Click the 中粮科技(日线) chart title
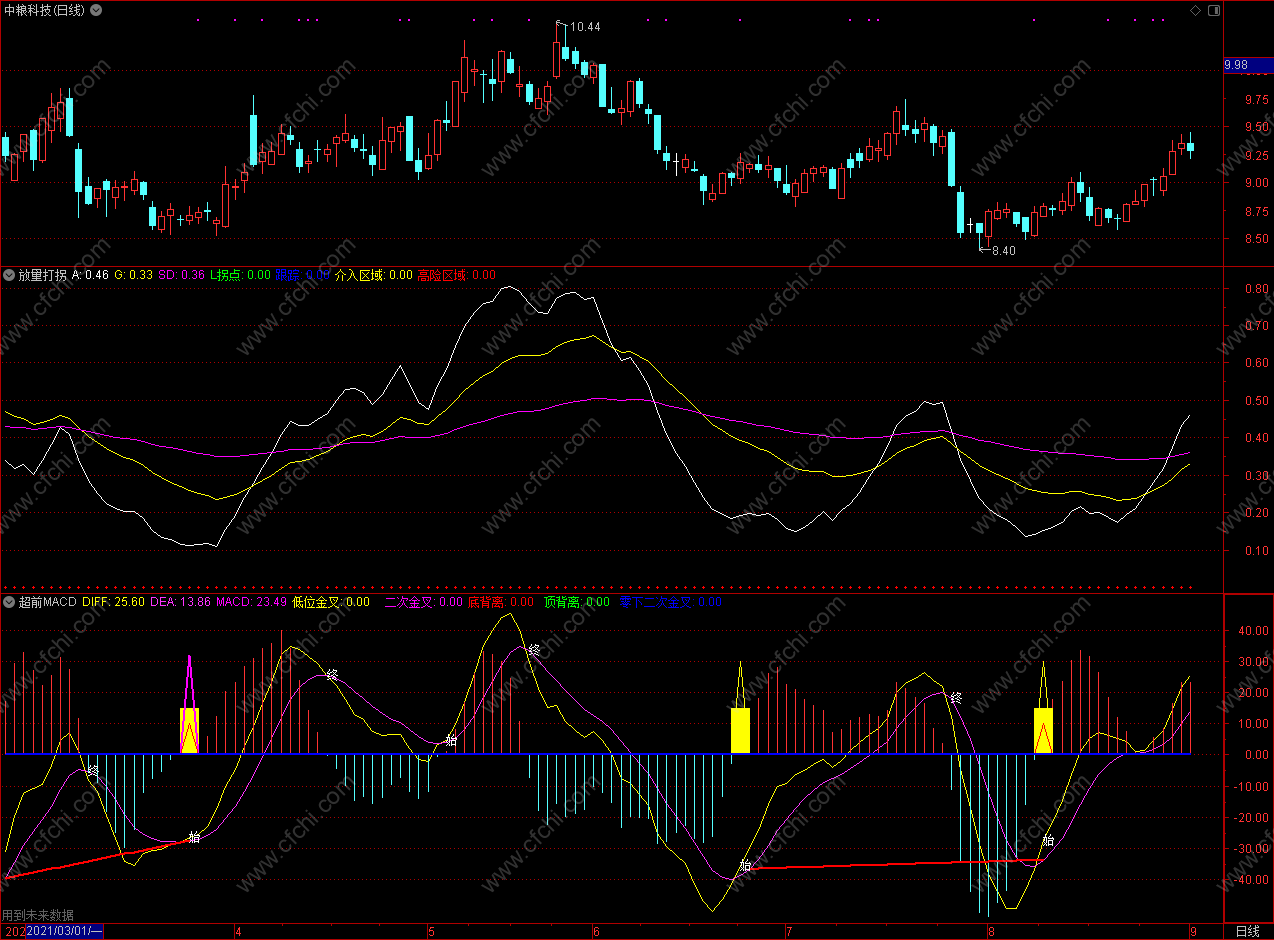 (44, 10)
